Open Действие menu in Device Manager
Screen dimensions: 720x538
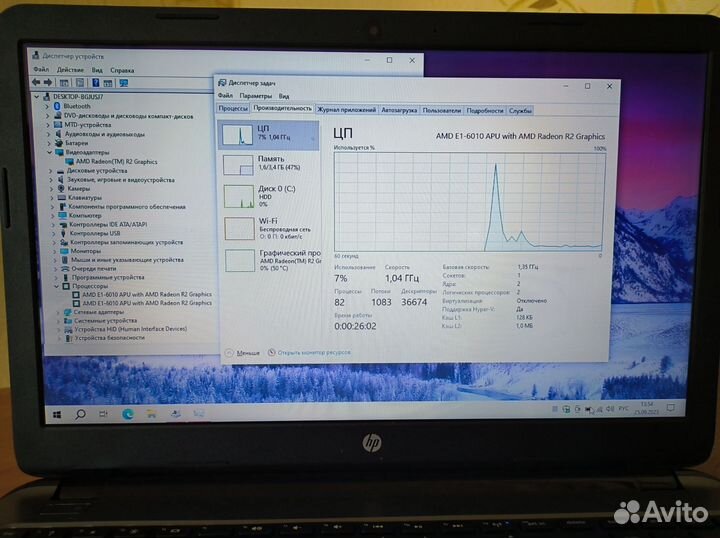coord(70,70)
